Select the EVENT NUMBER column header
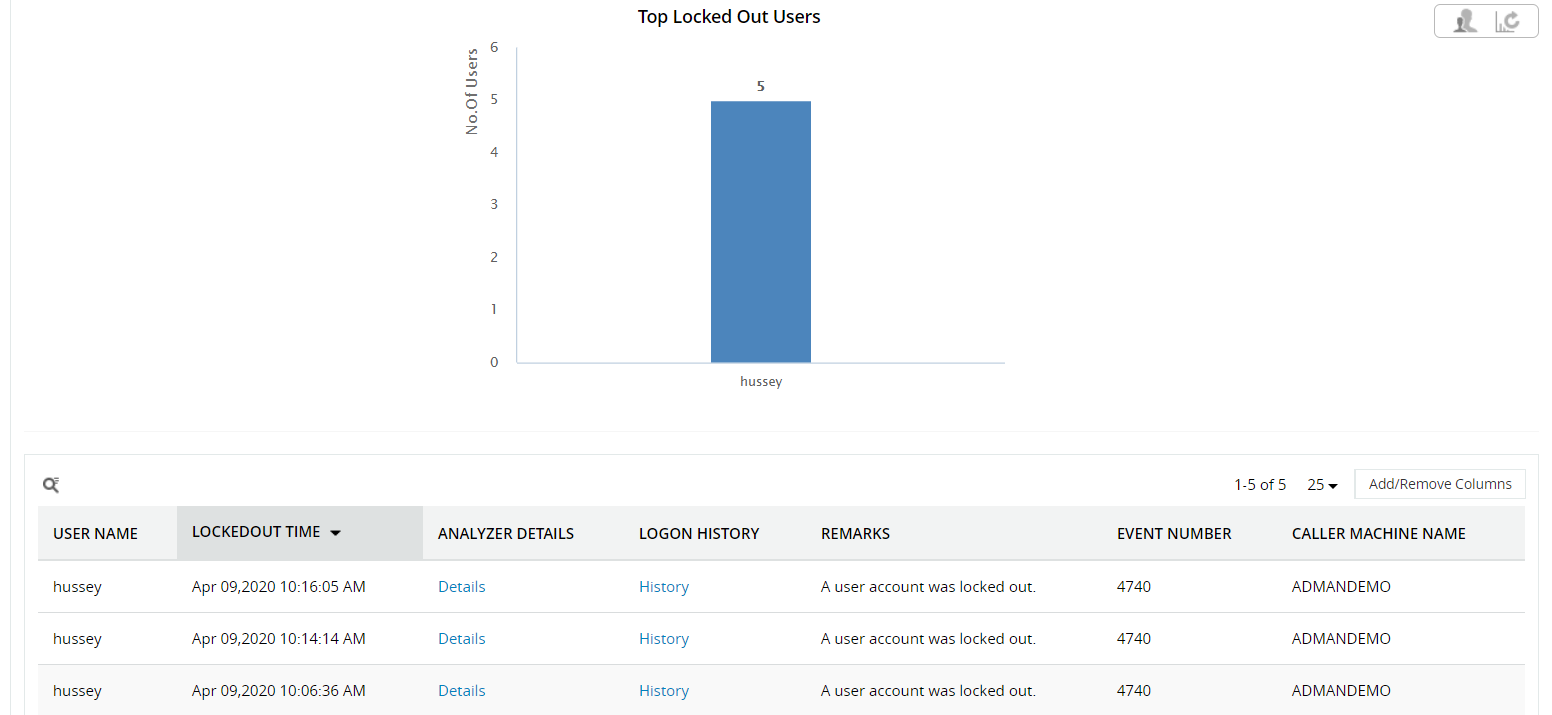 click(x=1174, y=533)
